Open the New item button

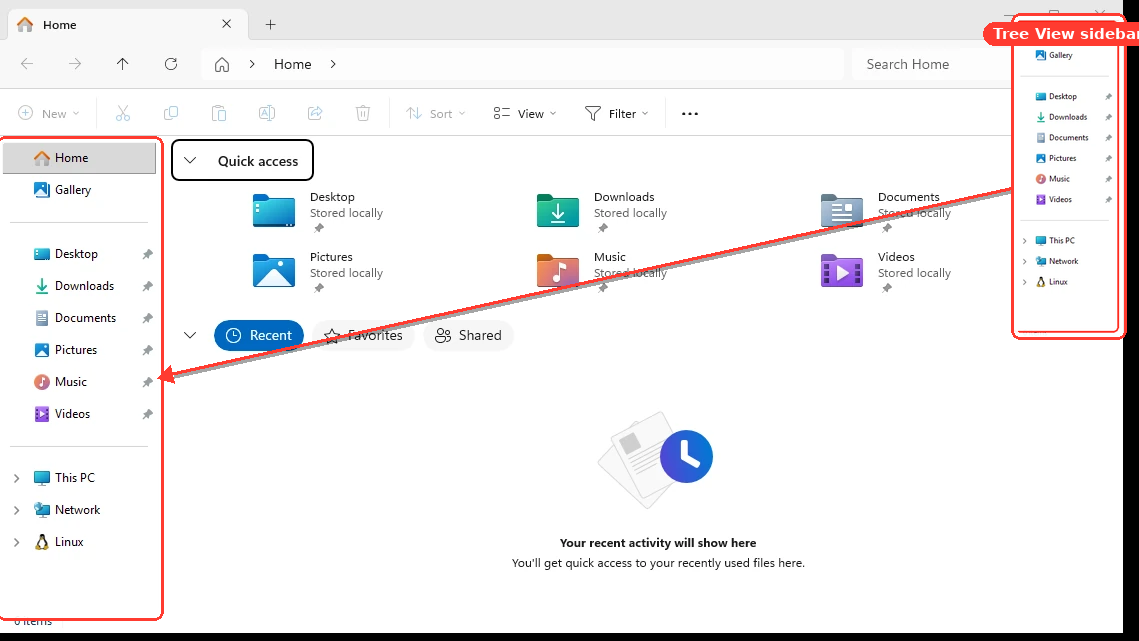click(x=49, y=113)
